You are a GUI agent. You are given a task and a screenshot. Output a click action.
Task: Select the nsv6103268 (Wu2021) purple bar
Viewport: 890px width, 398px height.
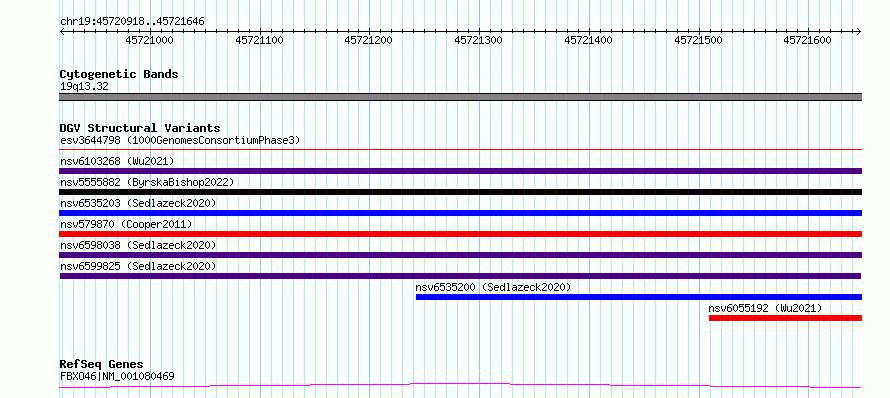461,171
